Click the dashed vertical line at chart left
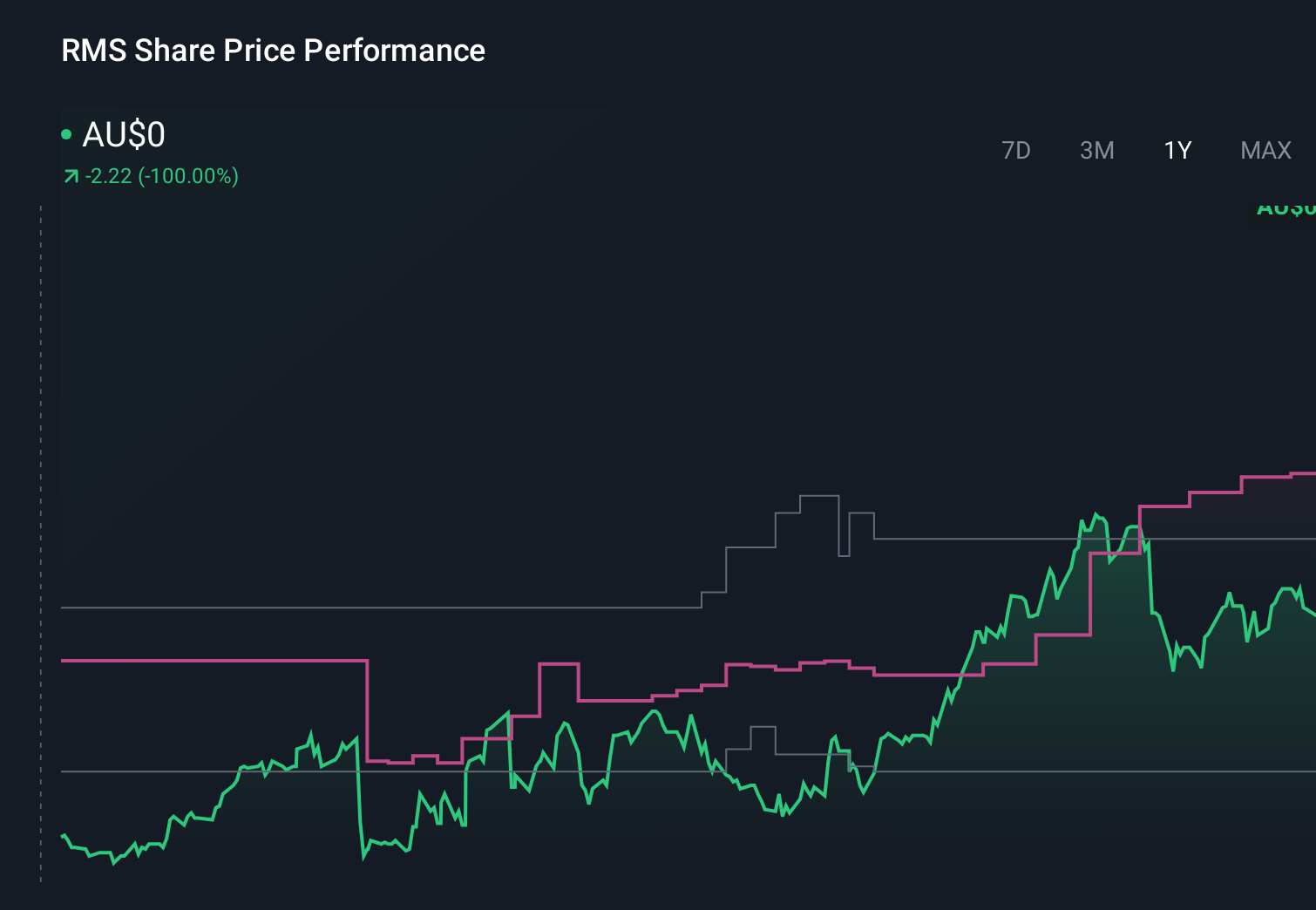 41,540
